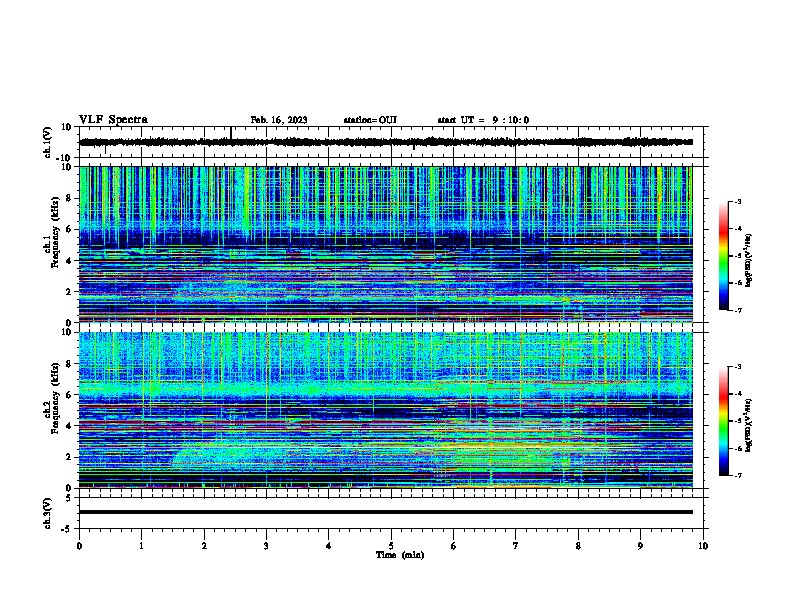This screenshot has width=792, height=612.
Task: Click the "station=OUI" header label
Action: tap(370, 120)
